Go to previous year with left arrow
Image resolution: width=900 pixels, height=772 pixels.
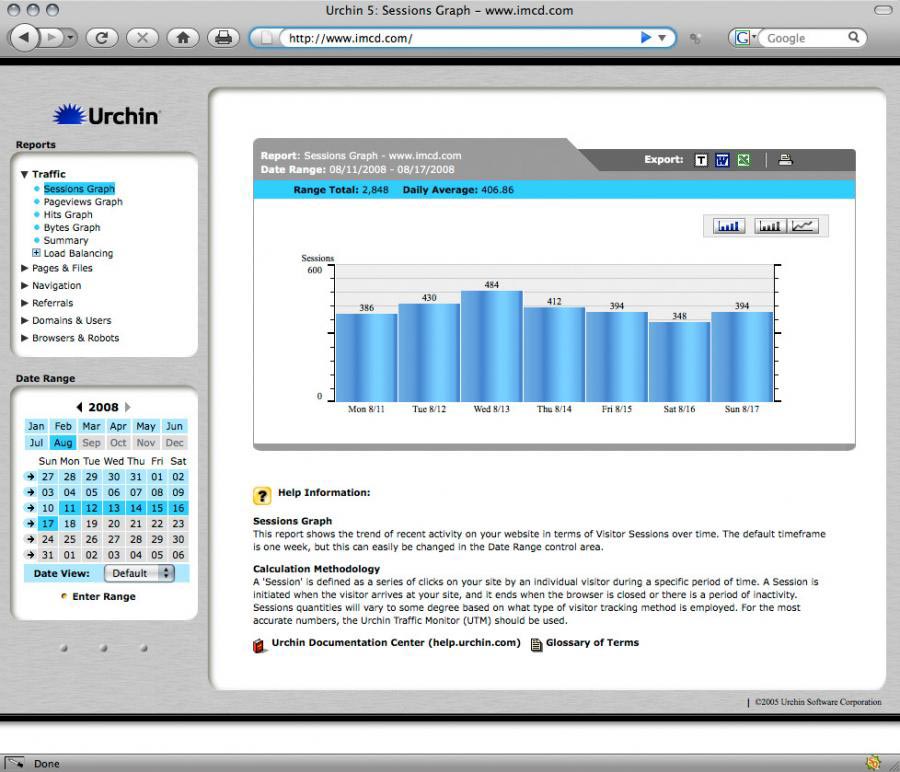[x=79, y=407]
